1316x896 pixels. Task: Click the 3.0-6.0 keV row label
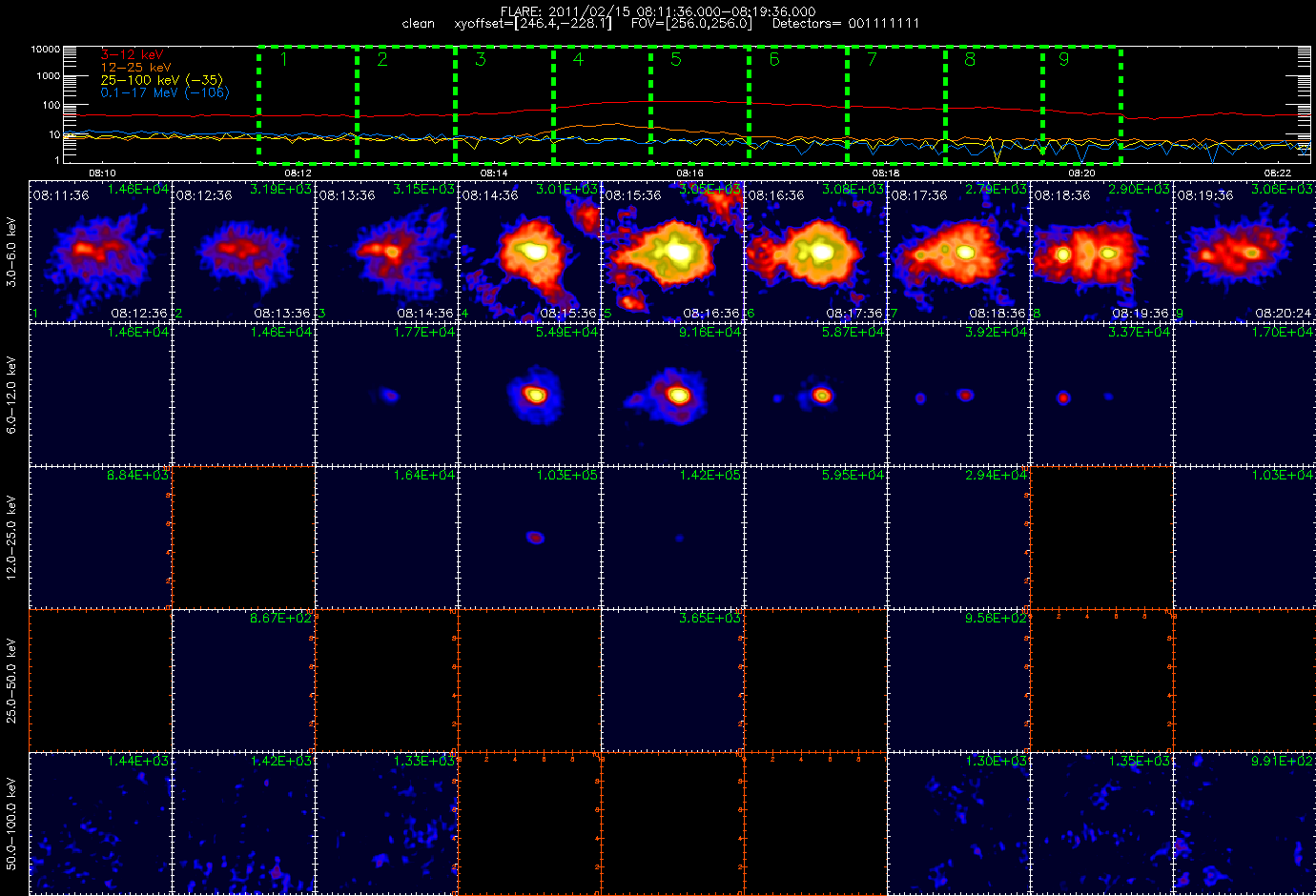tap(11, 252)
